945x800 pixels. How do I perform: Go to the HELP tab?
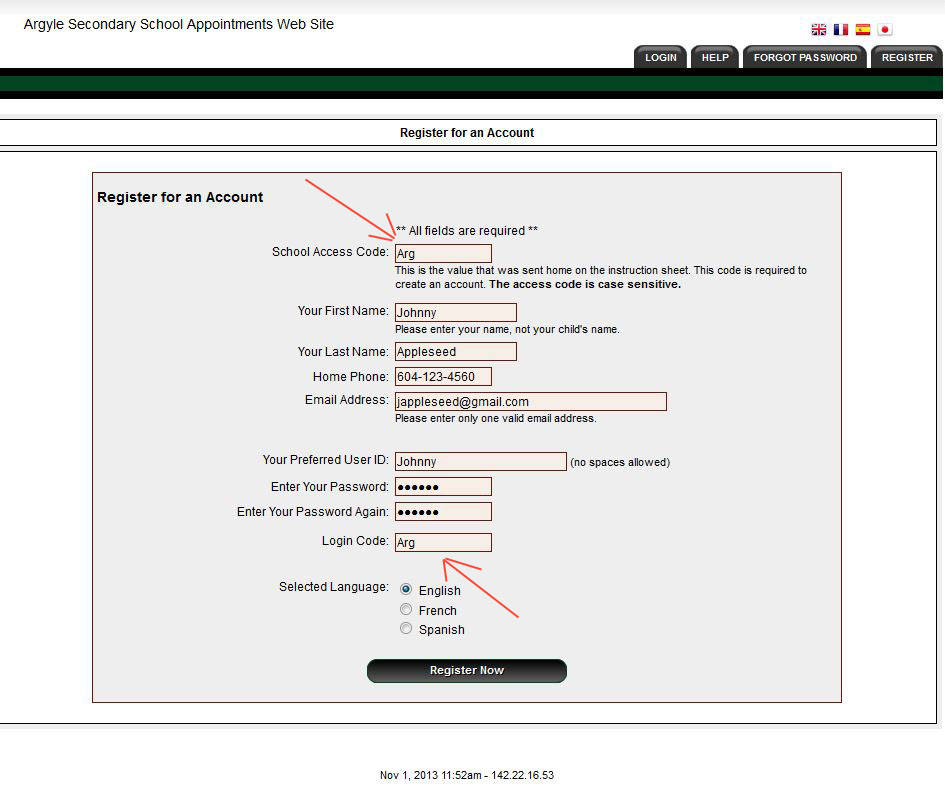click(x=715, y=58)
